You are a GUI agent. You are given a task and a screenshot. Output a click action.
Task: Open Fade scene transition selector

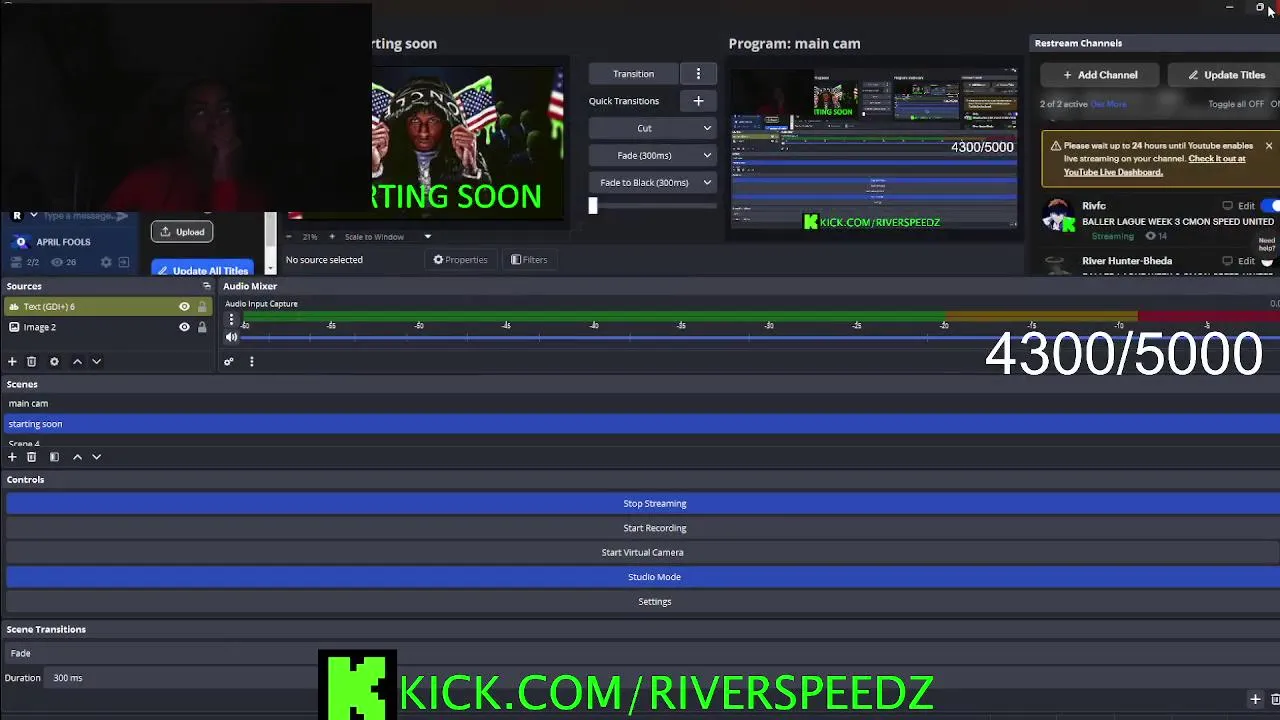pos(640,653)
